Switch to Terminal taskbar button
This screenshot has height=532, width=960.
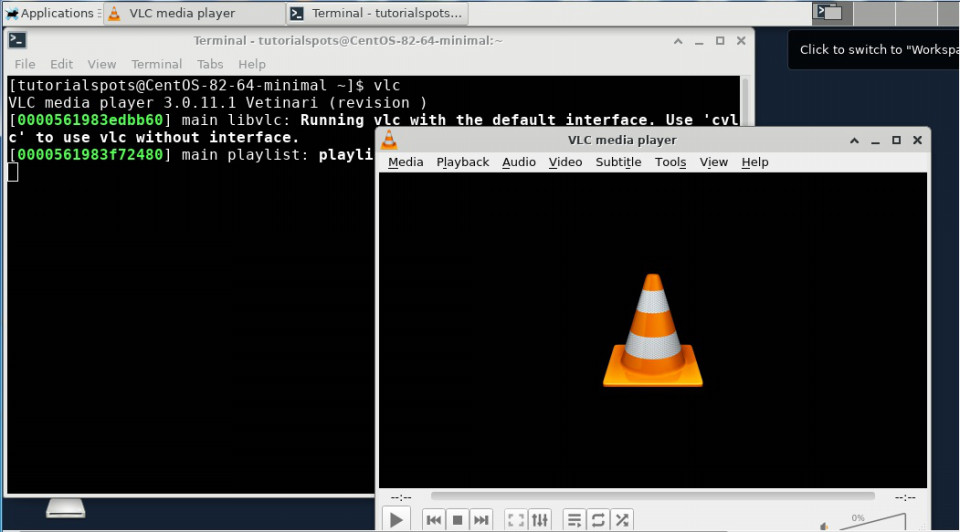(377, 13)
